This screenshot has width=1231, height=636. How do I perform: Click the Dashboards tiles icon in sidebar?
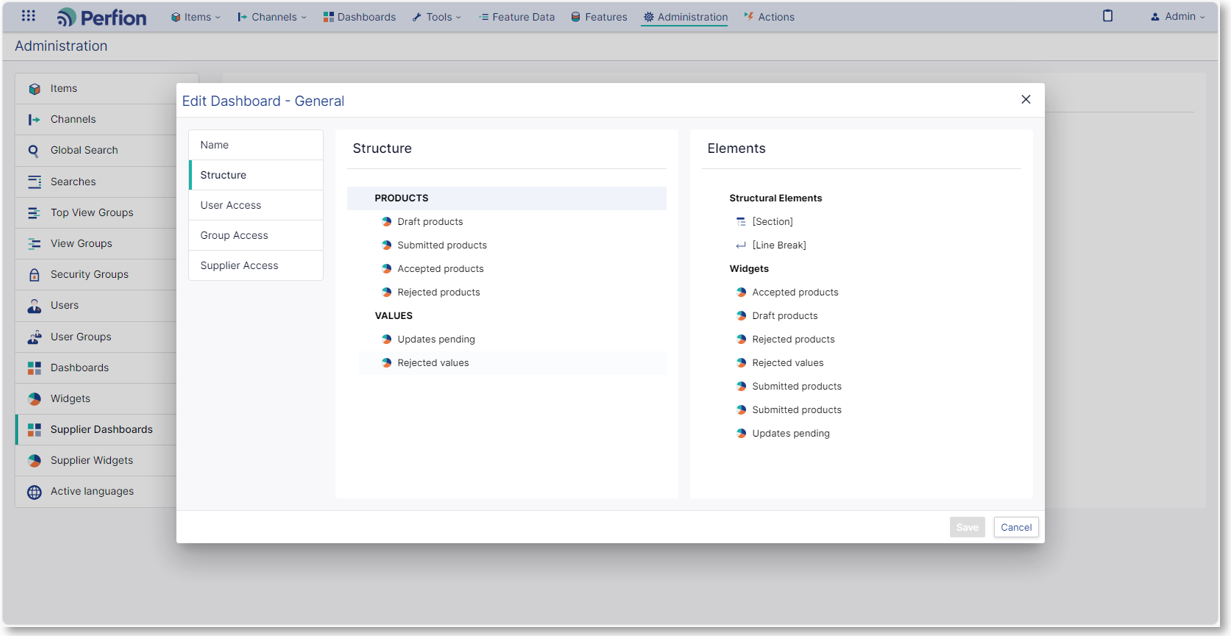(x=34, y=368)
